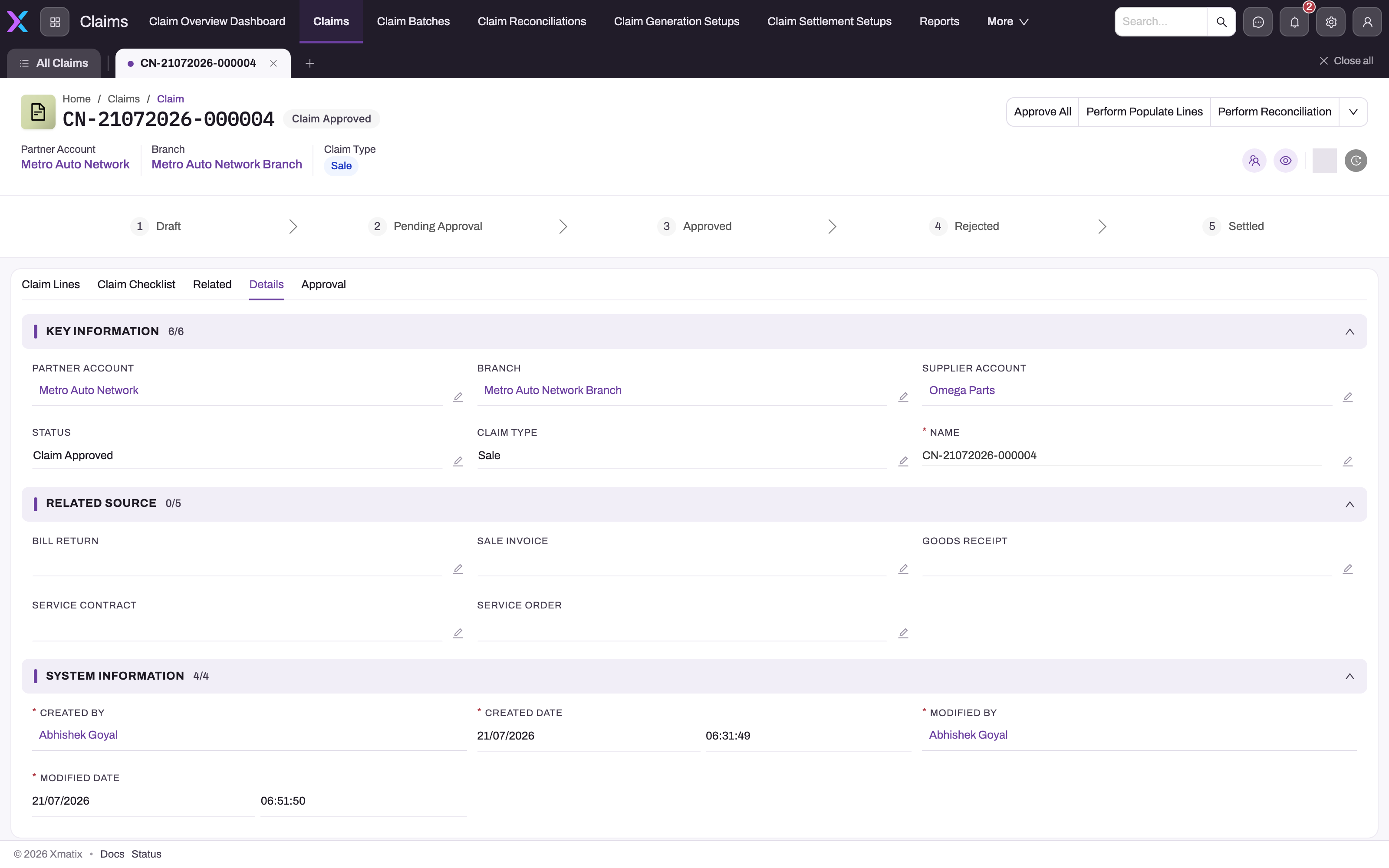The height and width of the screenshot is (868, 1389).
Task: Open Abhishek Goyal under Created By
Action: coord(78,735)
